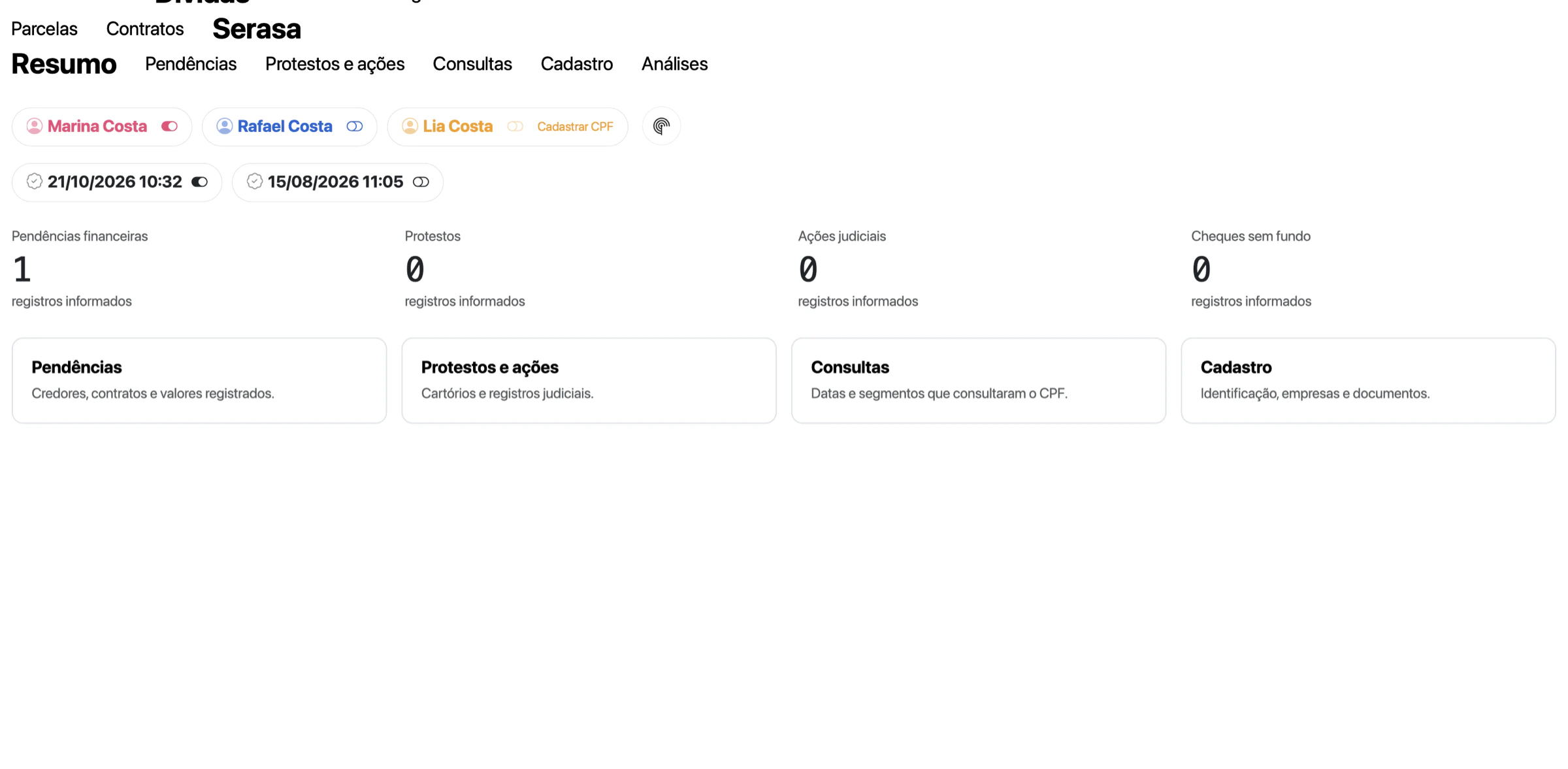Open the Pendências card
The image size is (1568, 769).
[199, 380]
